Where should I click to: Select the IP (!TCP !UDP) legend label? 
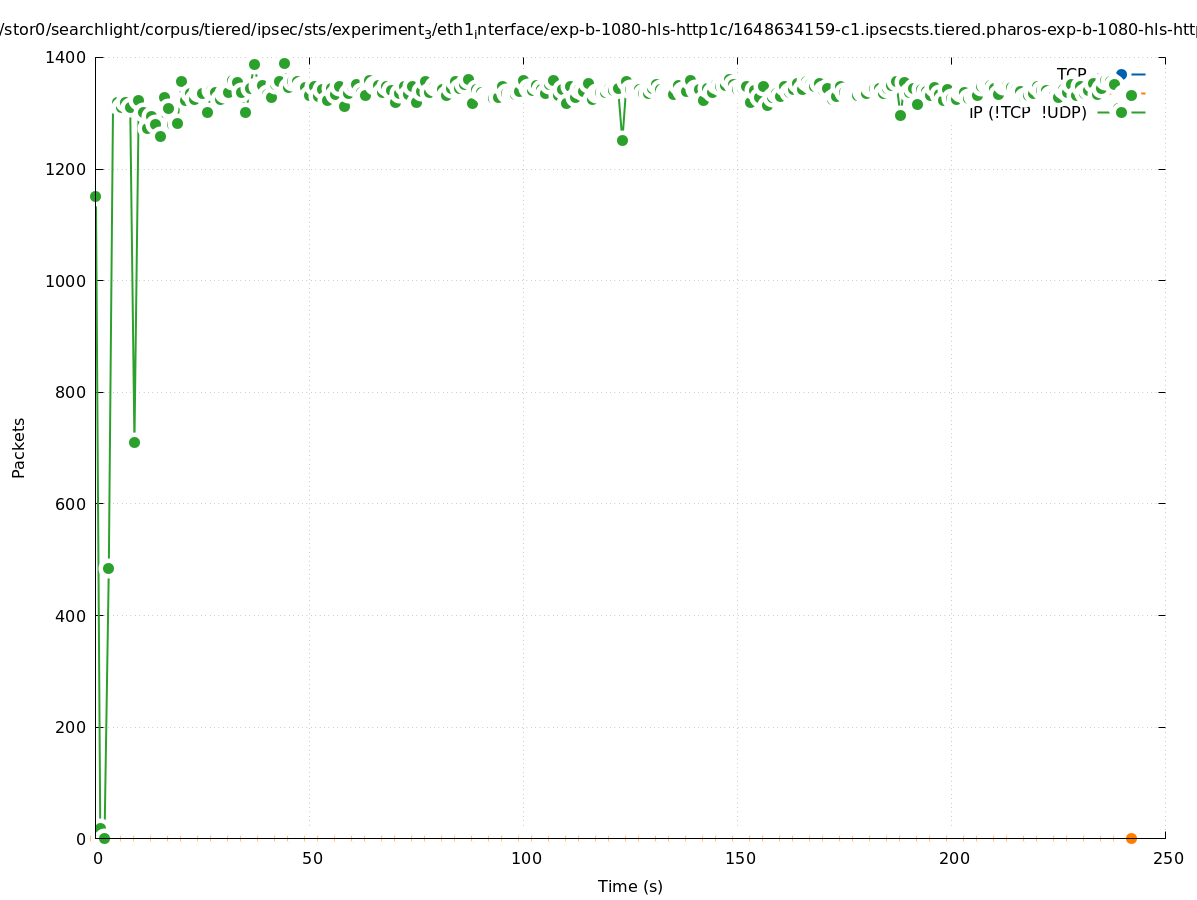pos(1027,113)
